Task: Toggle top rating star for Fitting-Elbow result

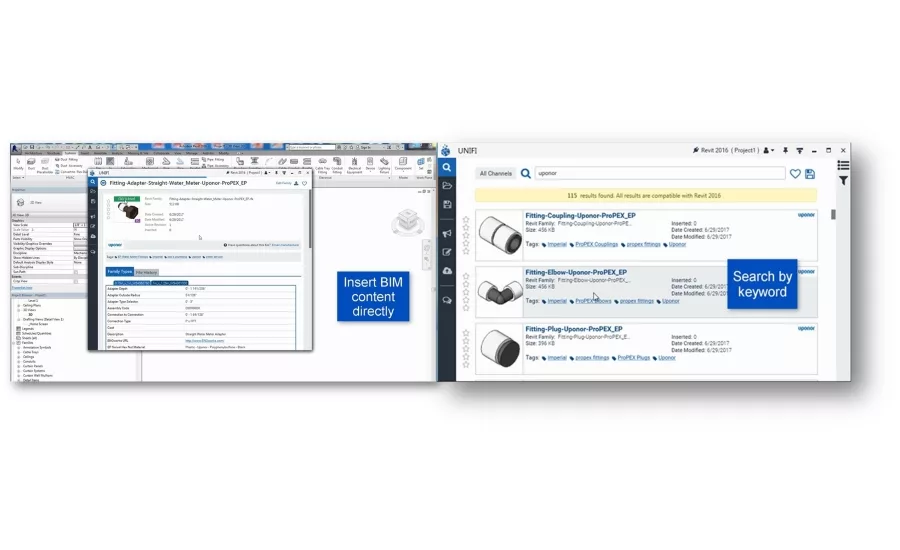Action: [466, 276]
